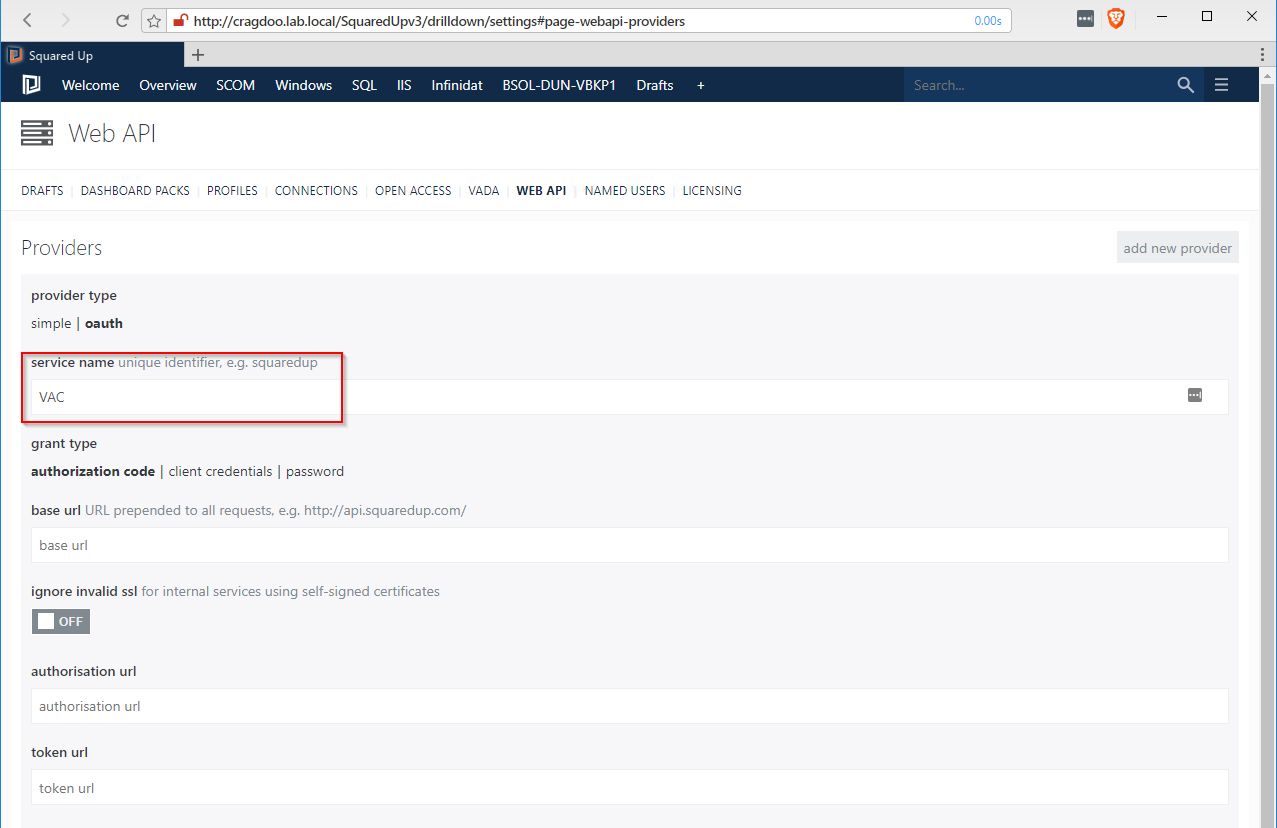Image resolution: width=1277 pixels, height=828 pixels.
Task: Click the authorisation url input field
Action: click(x=629, y=706)
